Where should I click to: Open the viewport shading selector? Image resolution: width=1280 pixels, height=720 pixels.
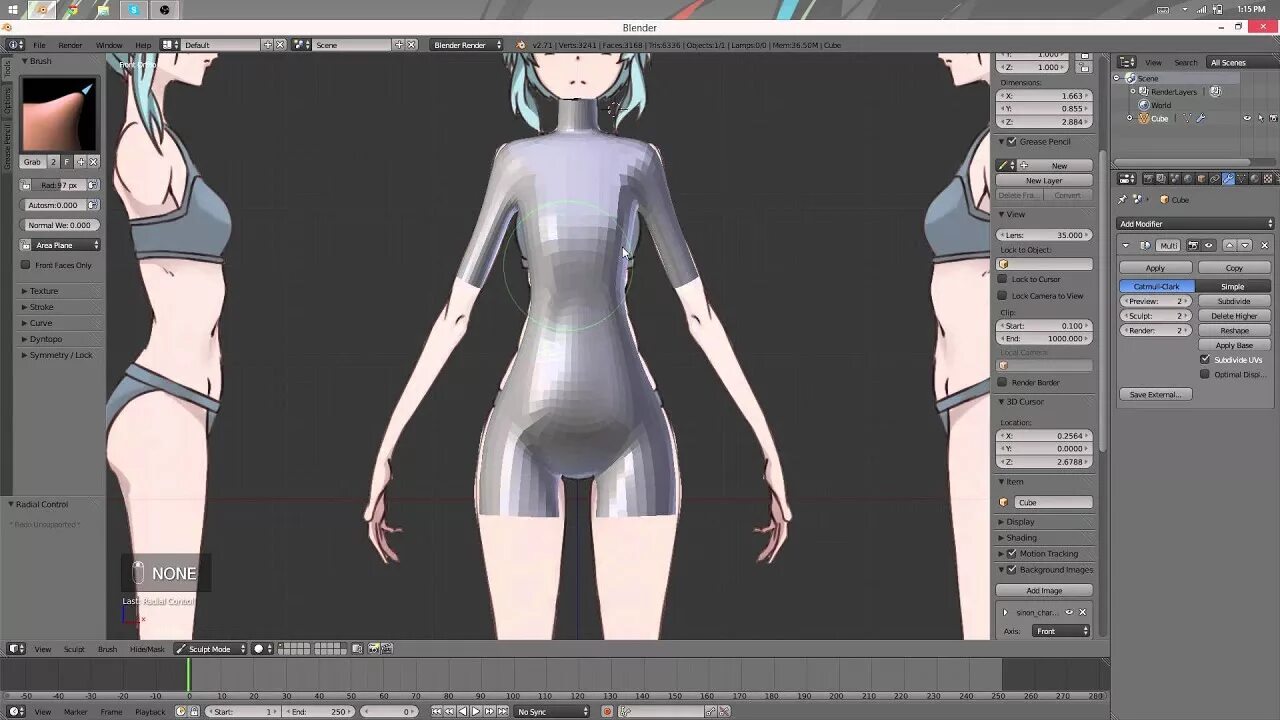click(x=262, y=649)
